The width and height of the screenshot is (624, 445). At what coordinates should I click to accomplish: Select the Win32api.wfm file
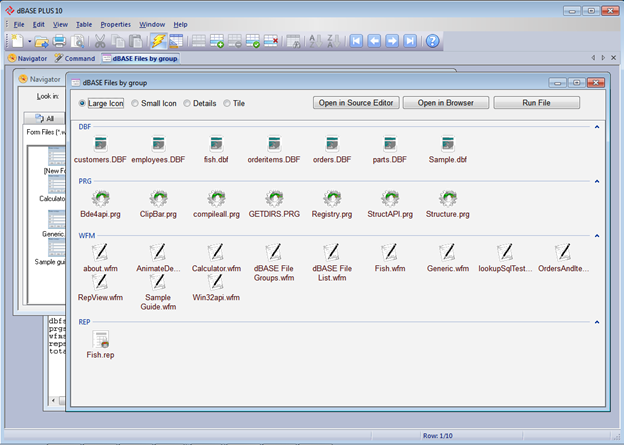coord(216,287)
